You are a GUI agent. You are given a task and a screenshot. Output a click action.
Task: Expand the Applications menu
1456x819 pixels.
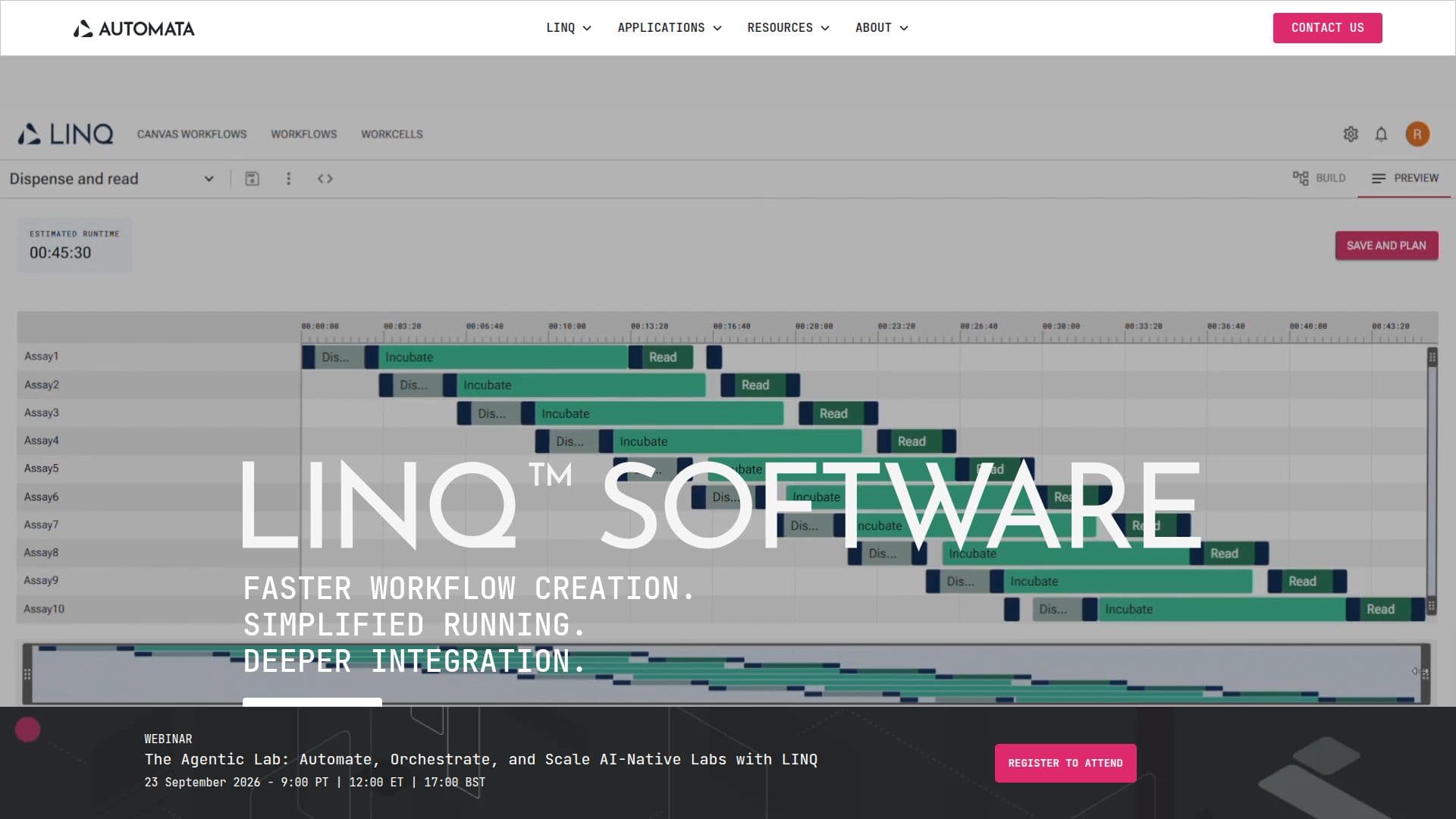click(669, 27)
